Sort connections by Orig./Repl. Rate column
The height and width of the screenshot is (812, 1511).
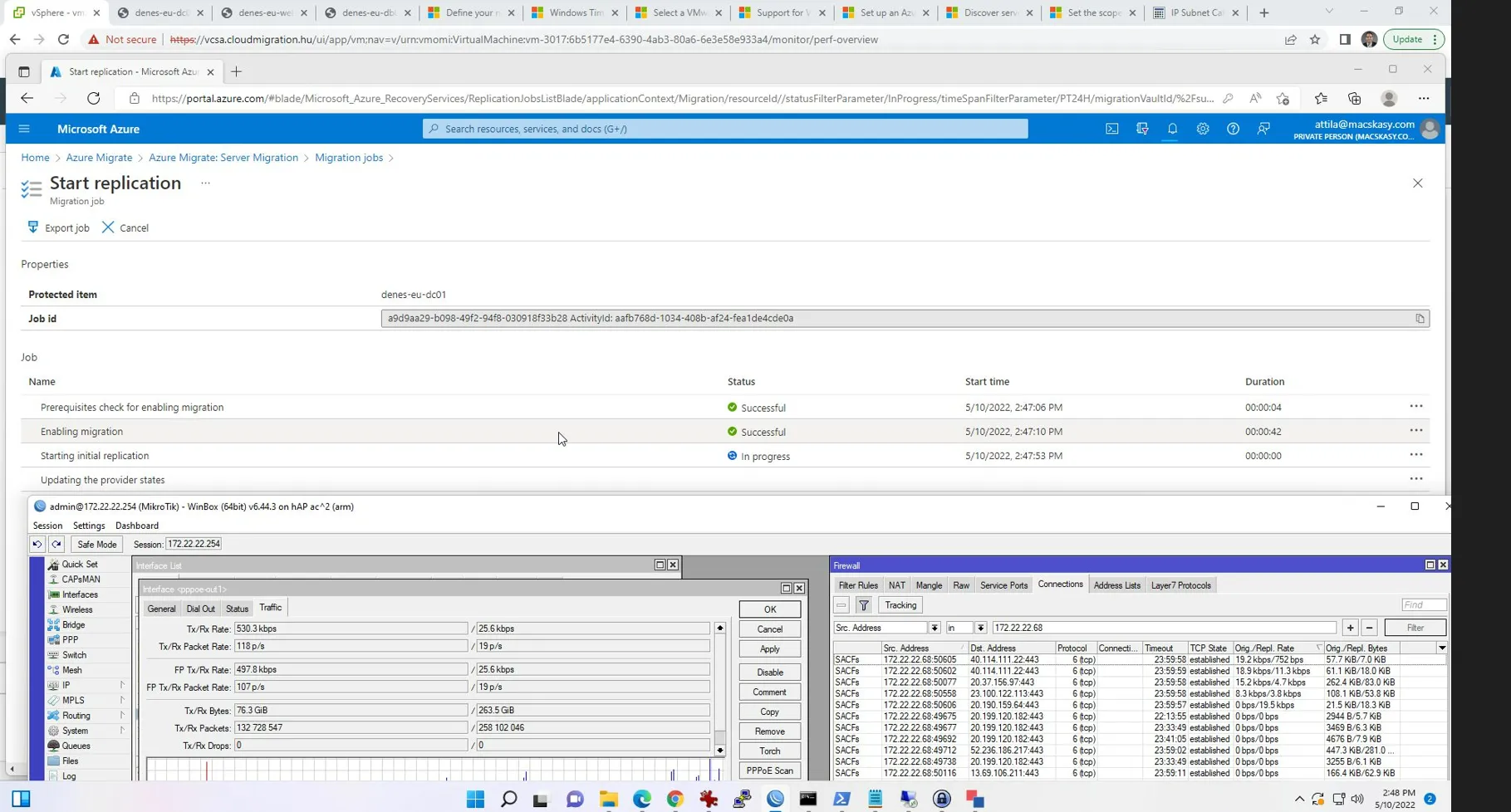point(1277,648)
